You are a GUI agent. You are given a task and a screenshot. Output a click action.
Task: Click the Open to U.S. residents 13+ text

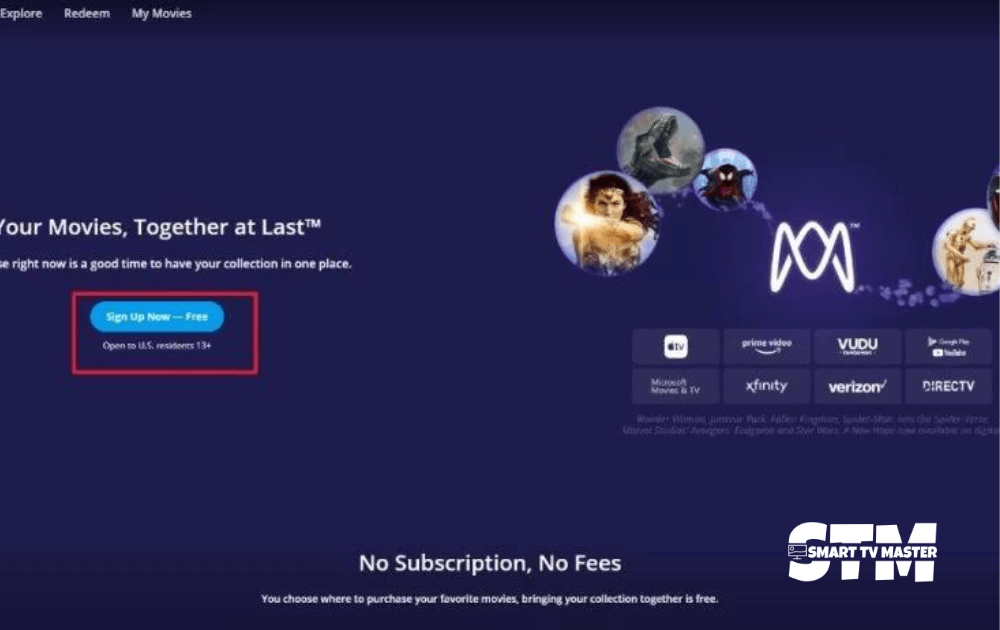point(157,346)
